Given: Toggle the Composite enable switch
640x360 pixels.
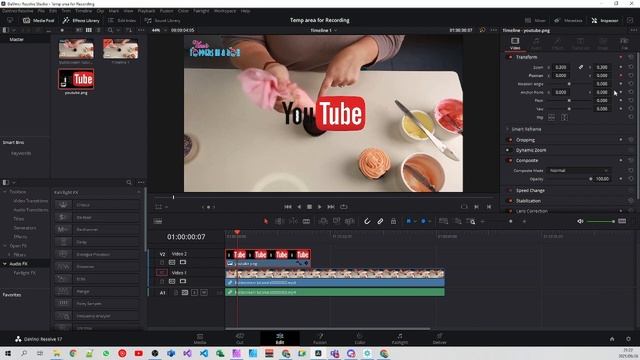Looking at the screenshot, I should coord(510,160).
